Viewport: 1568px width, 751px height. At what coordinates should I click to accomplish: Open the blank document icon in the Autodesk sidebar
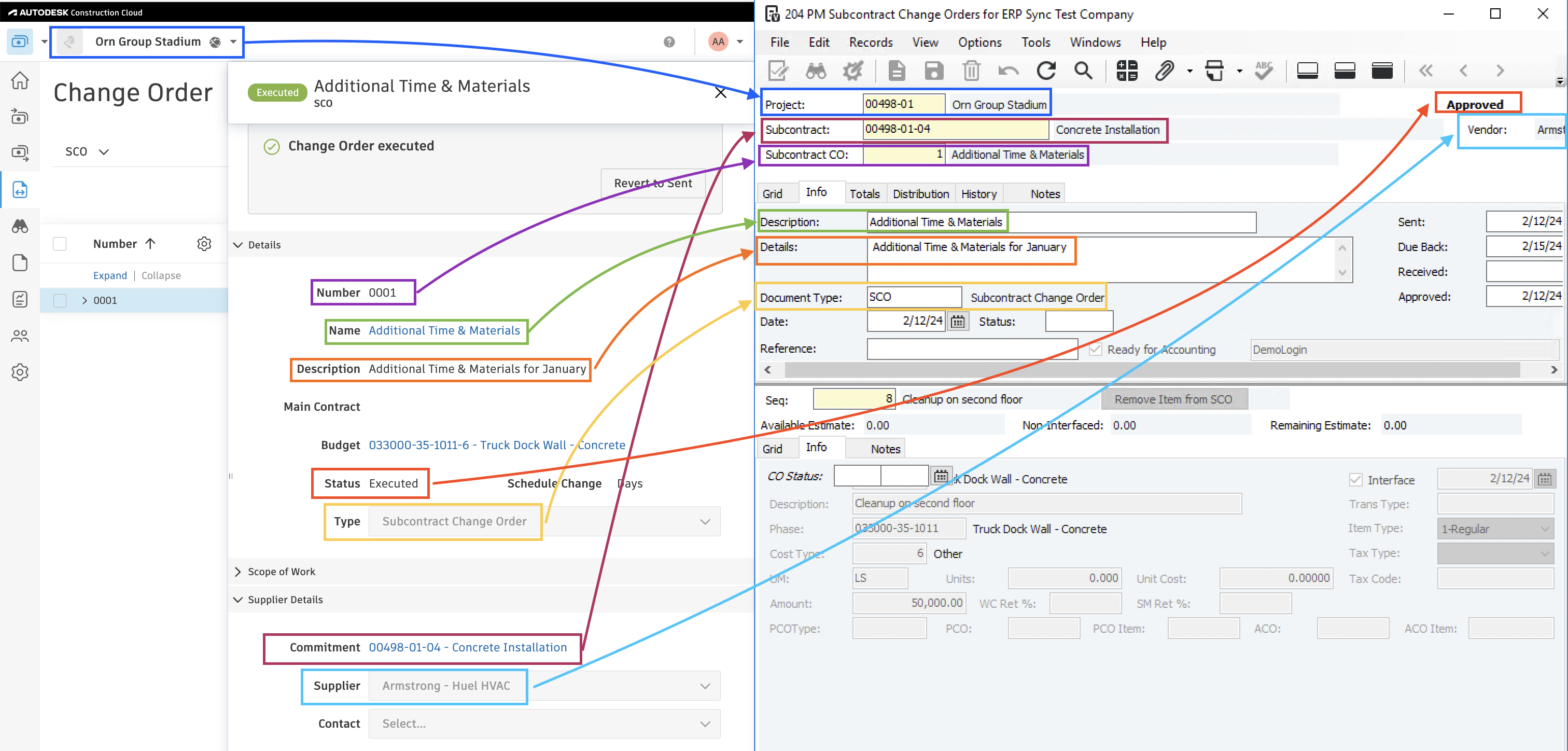tap(20, 262)
